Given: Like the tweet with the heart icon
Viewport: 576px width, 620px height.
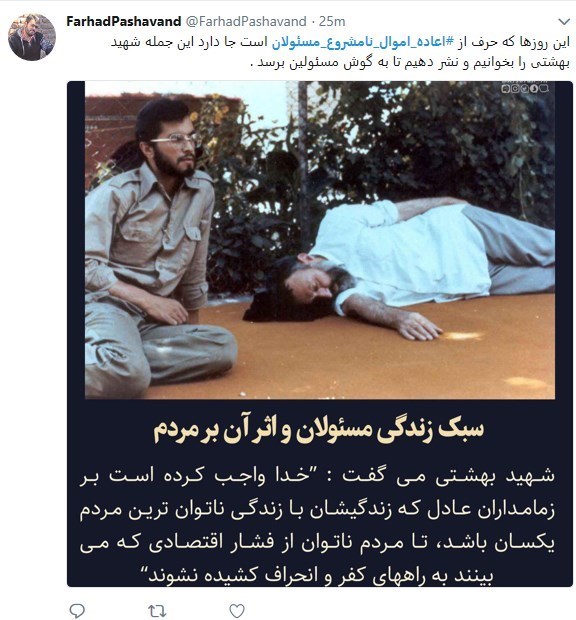Looking at the screenshot, I should pyautogui.click(x=237, y=611).
